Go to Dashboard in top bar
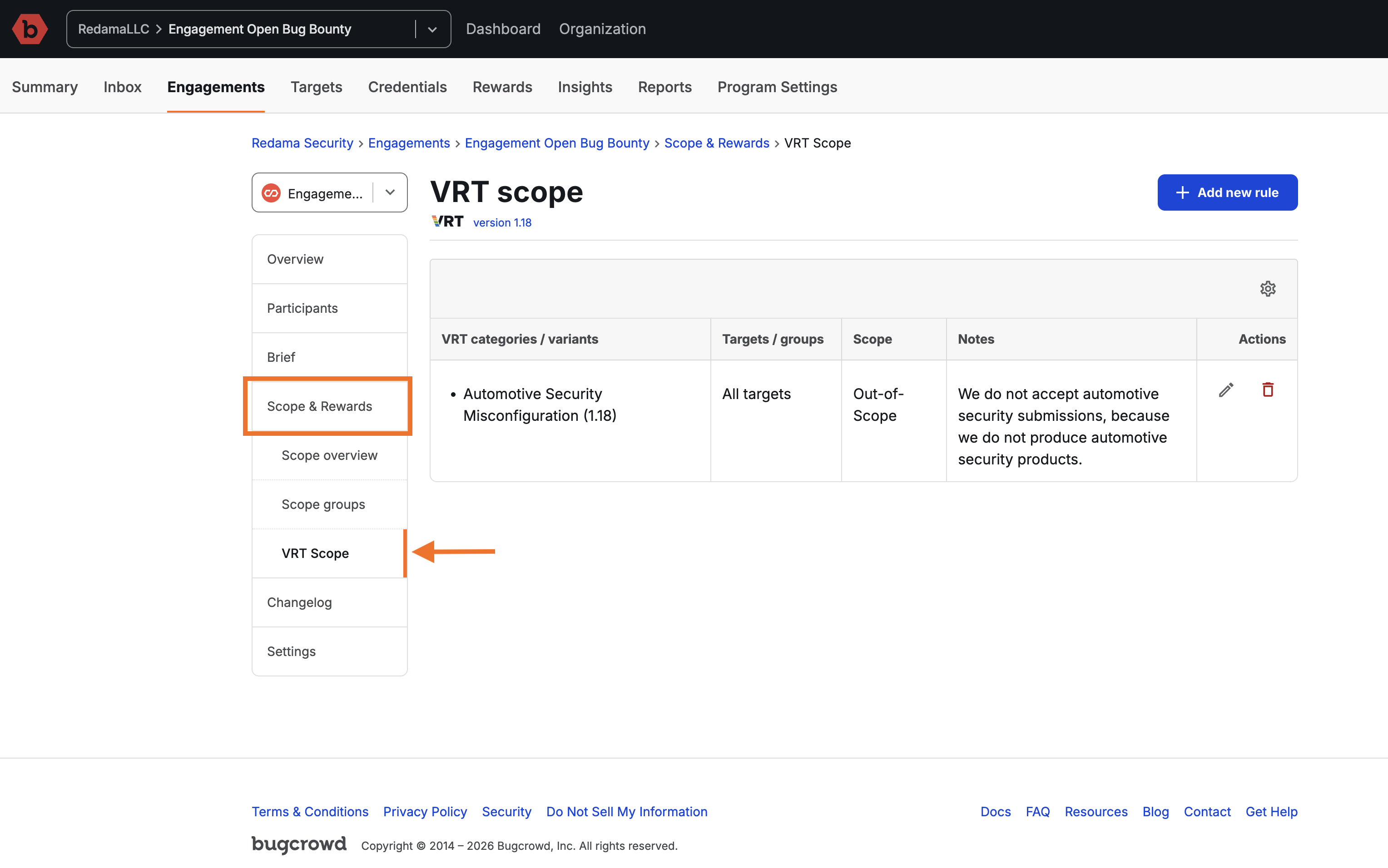 click(x=503, y=29)
